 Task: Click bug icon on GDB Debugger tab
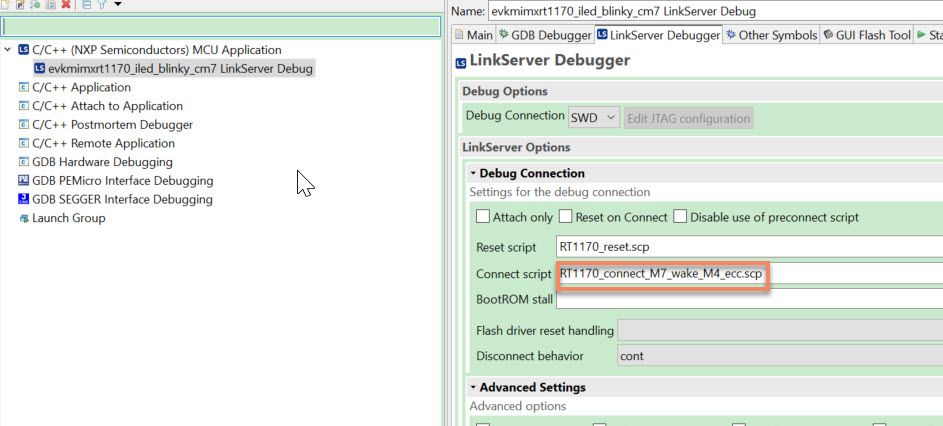504,35
